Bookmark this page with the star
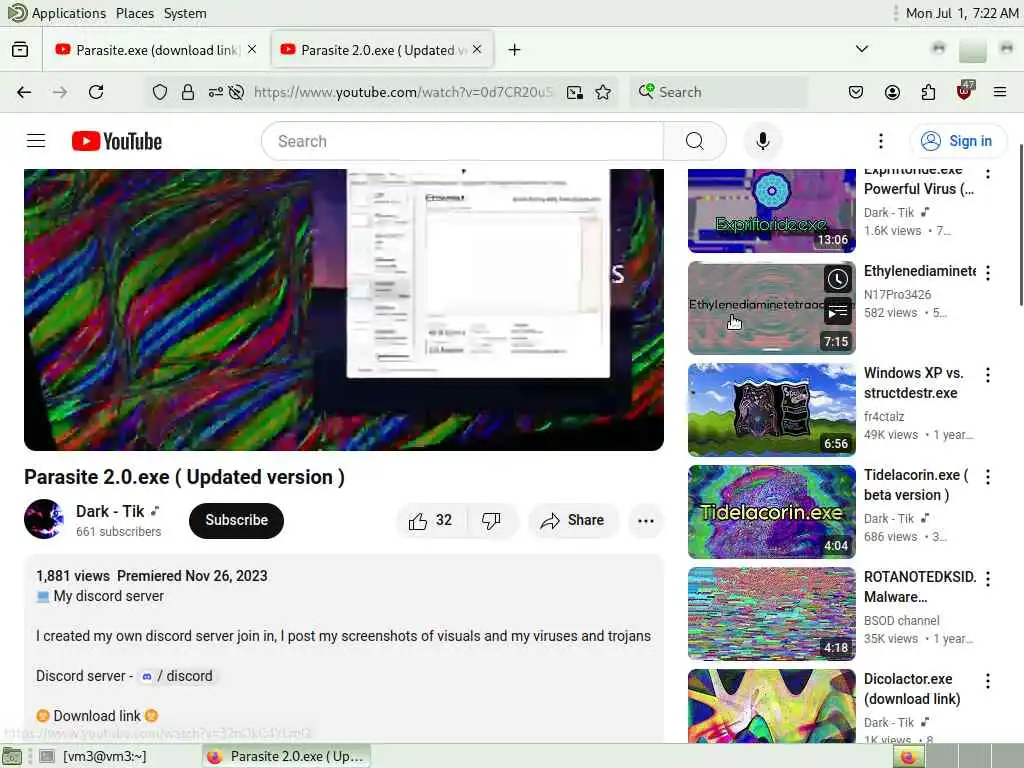Viewport: 1024px width, 768px height. [x=603, y=92]
